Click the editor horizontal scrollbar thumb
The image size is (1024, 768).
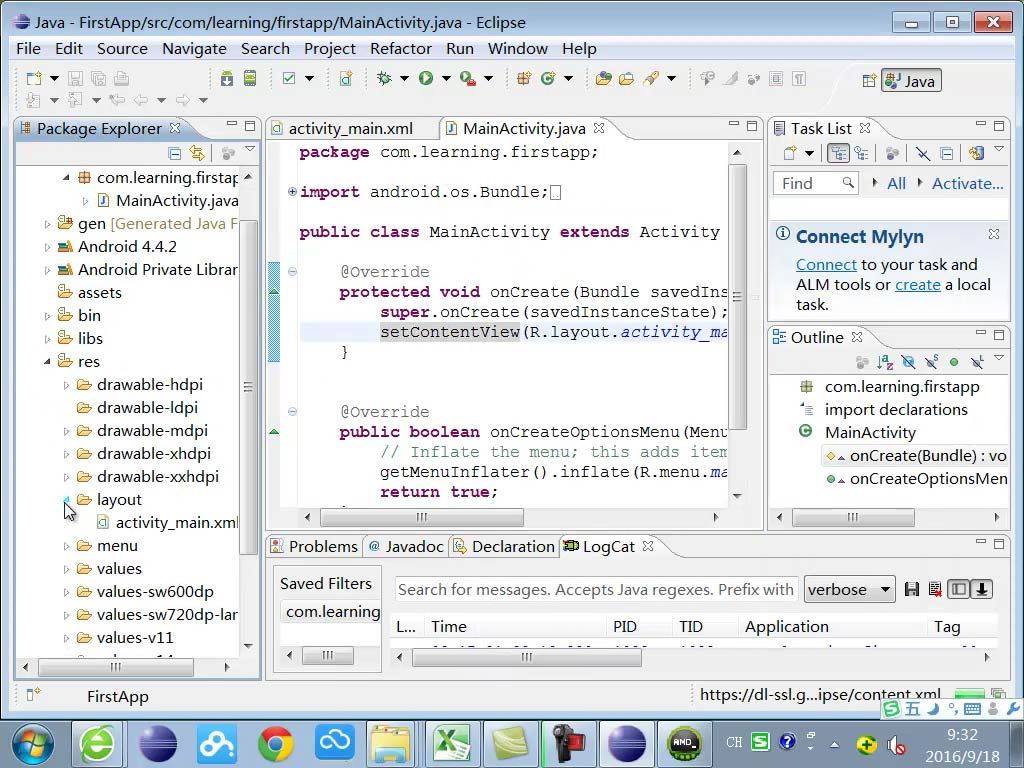pos(422,517)
